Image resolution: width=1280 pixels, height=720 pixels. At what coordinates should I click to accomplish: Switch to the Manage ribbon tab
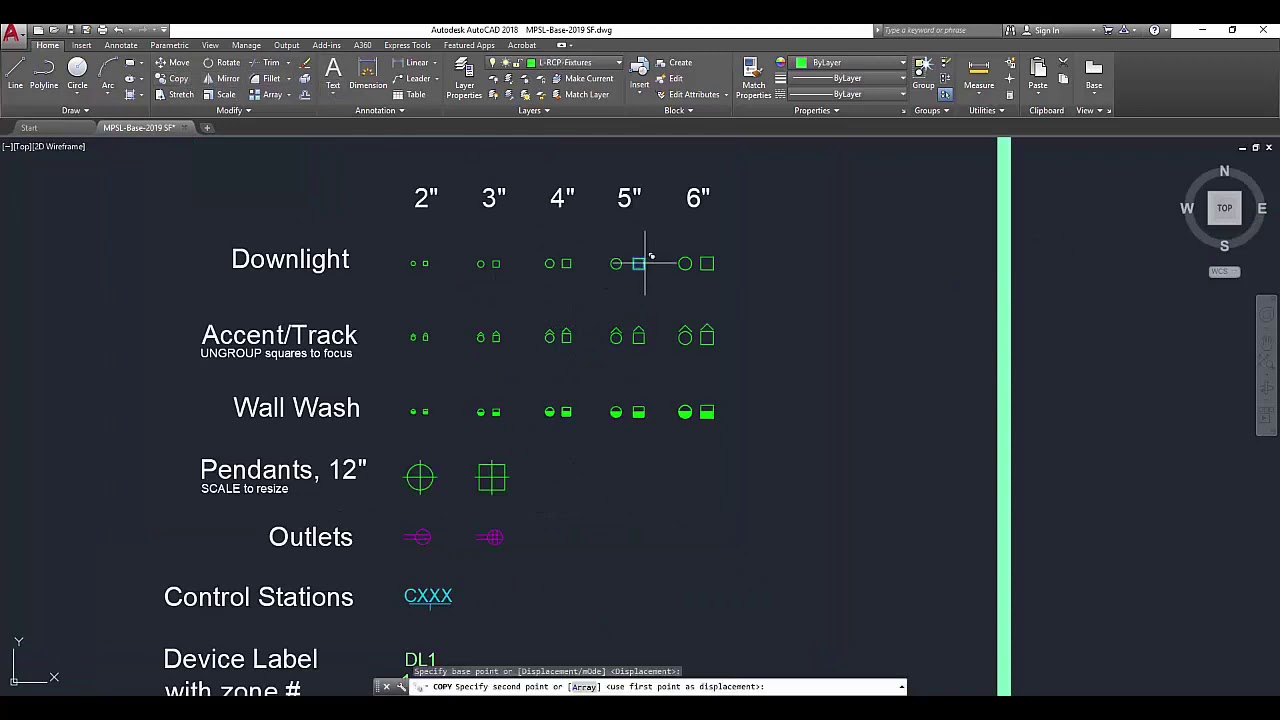246,45
